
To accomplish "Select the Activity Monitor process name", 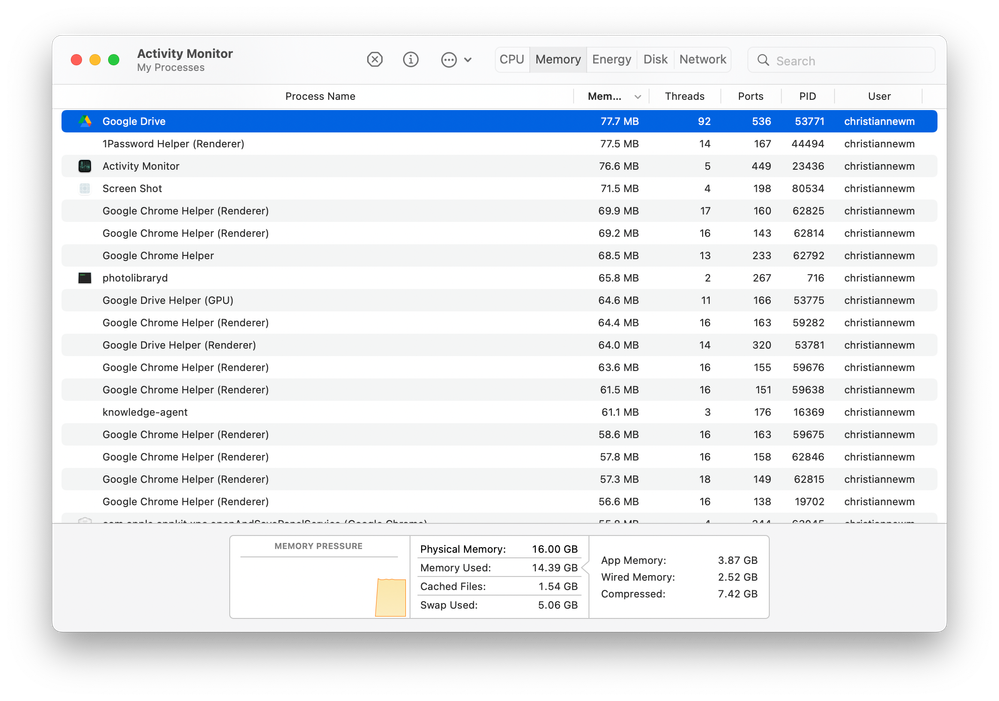I will [141, 166].
